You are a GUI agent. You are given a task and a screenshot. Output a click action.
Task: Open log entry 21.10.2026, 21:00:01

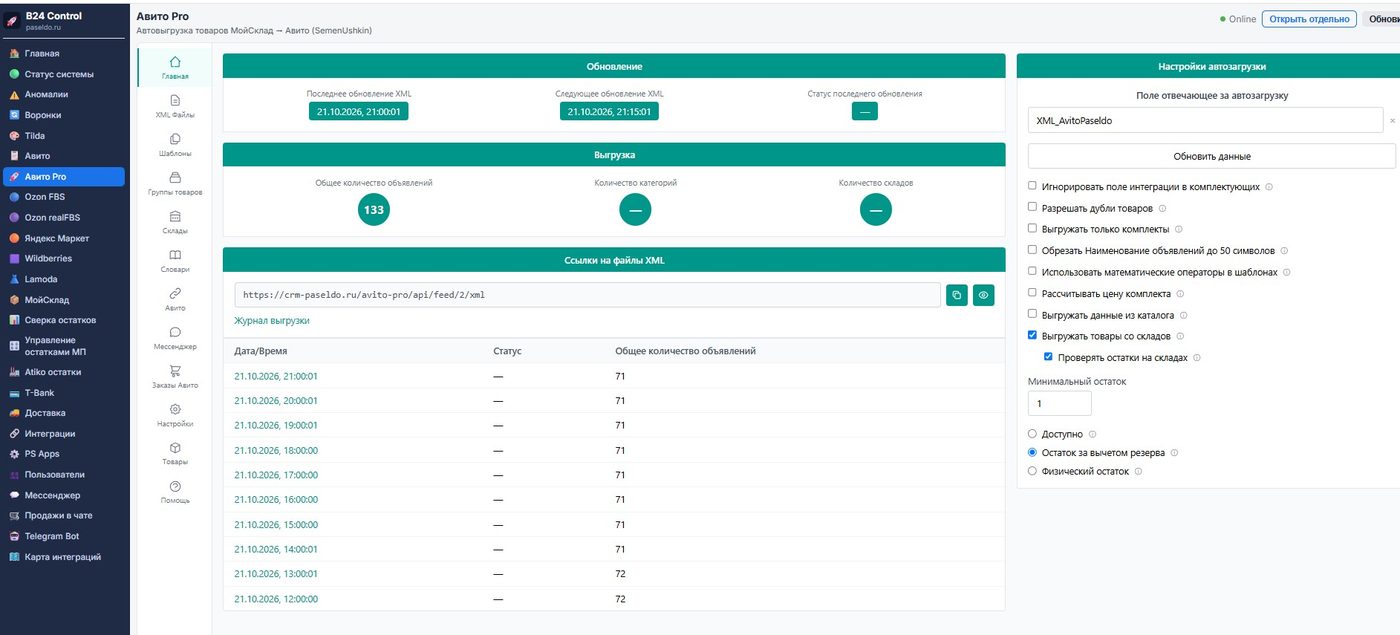tap(276, 376)
